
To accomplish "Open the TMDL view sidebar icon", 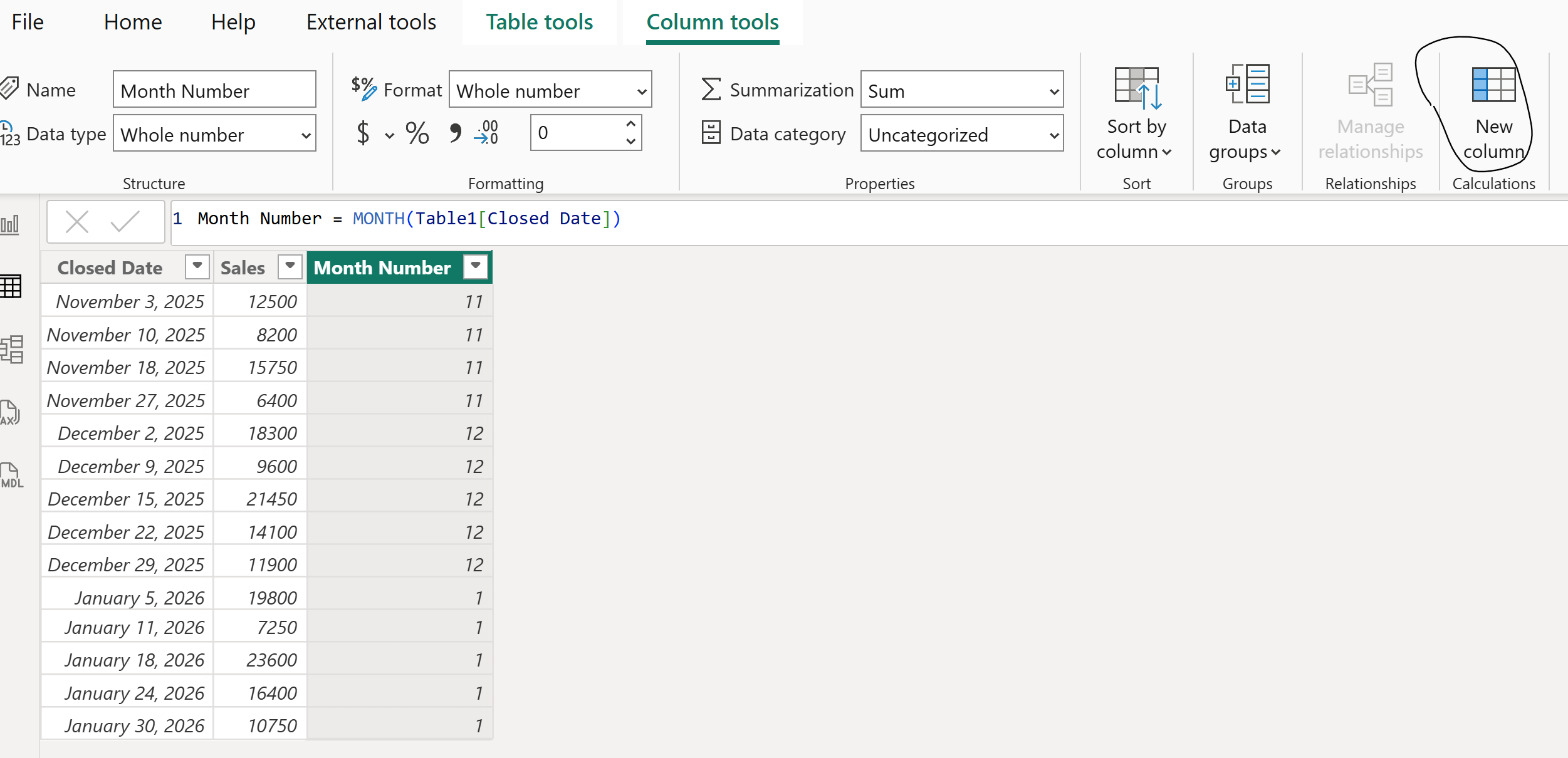I will click(11, 476).
